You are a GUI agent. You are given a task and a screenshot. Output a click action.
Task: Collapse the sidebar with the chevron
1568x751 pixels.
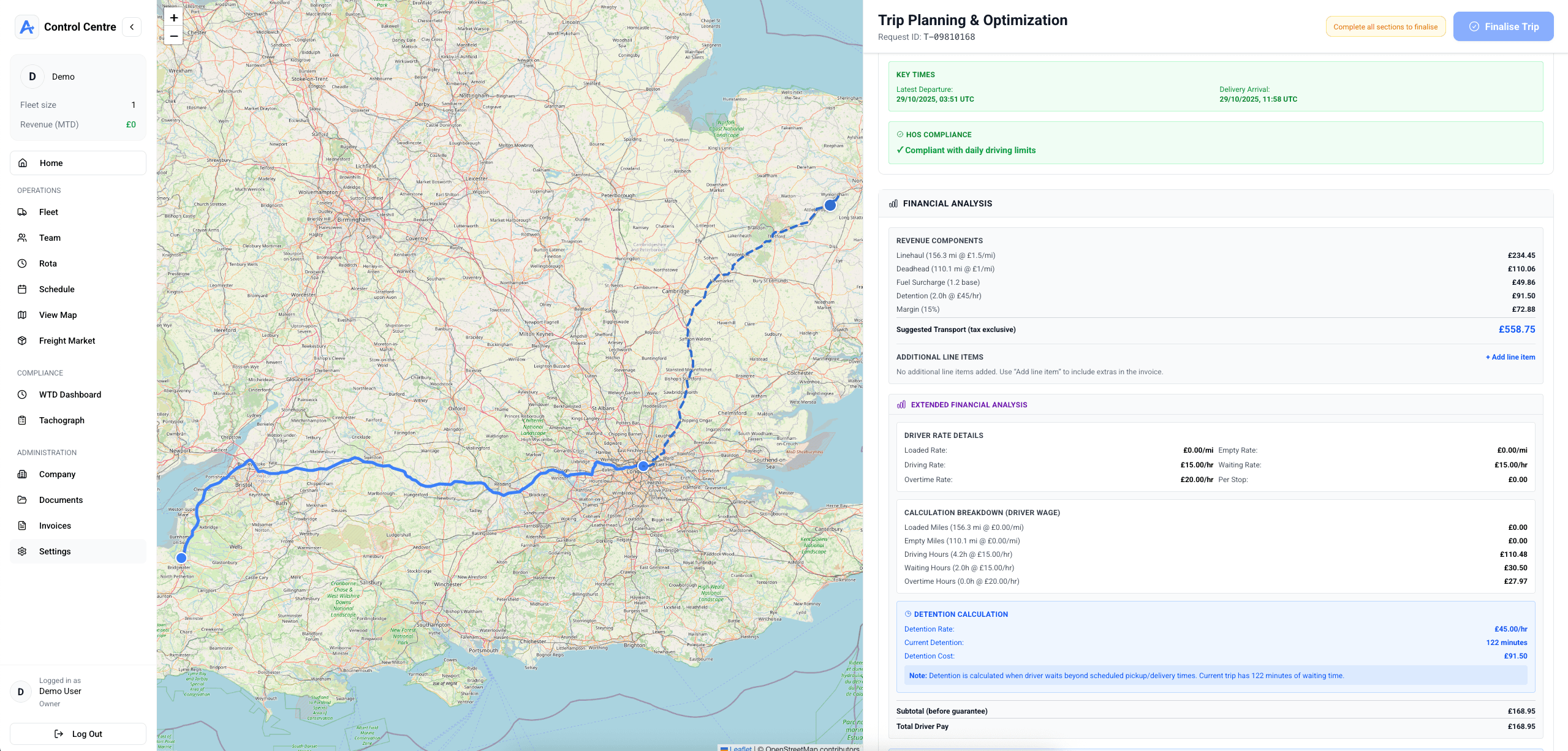[x=131, y=26]
